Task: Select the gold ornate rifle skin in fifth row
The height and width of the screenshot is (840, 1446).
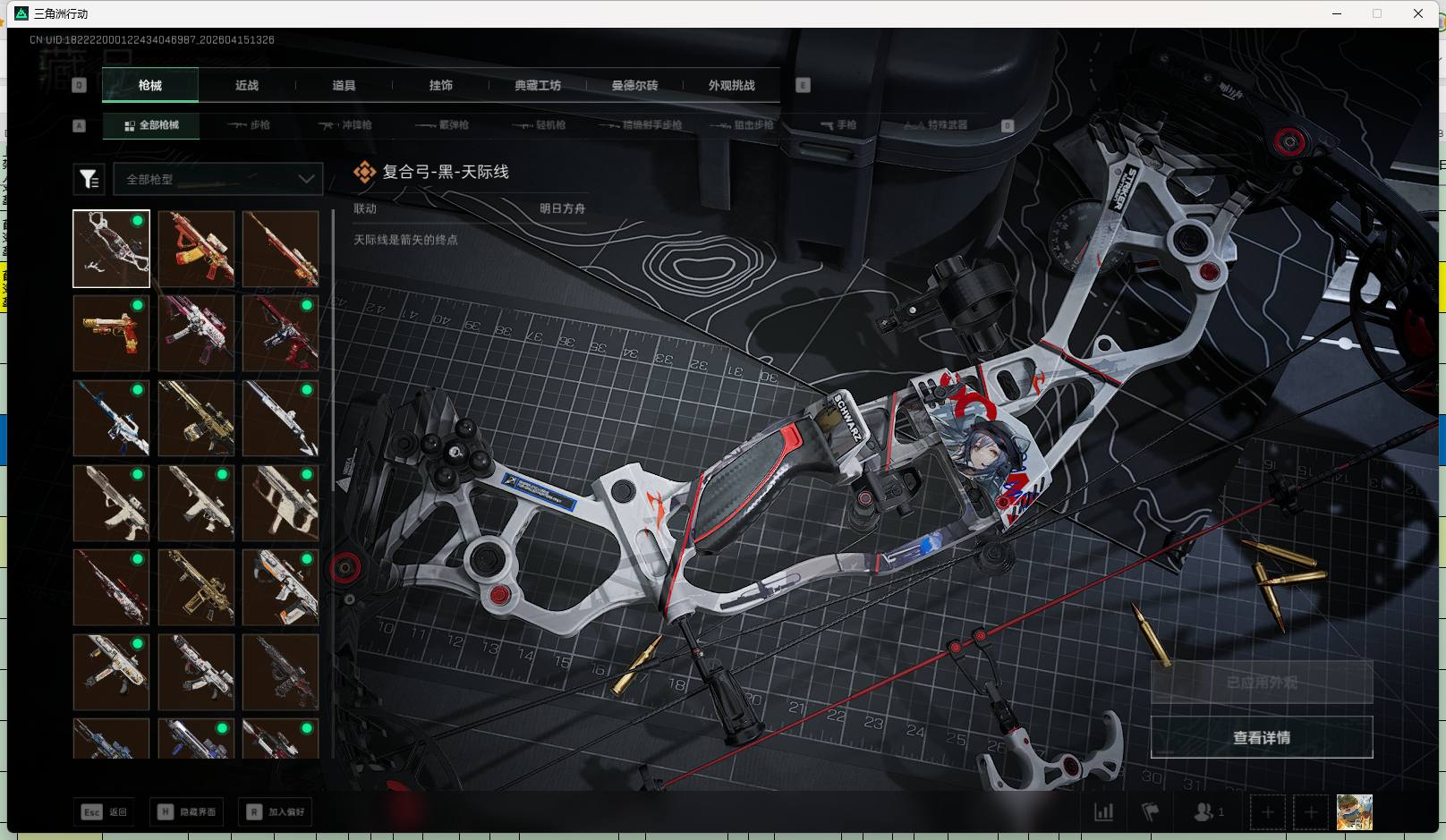Action: click(x=196, y=587)
